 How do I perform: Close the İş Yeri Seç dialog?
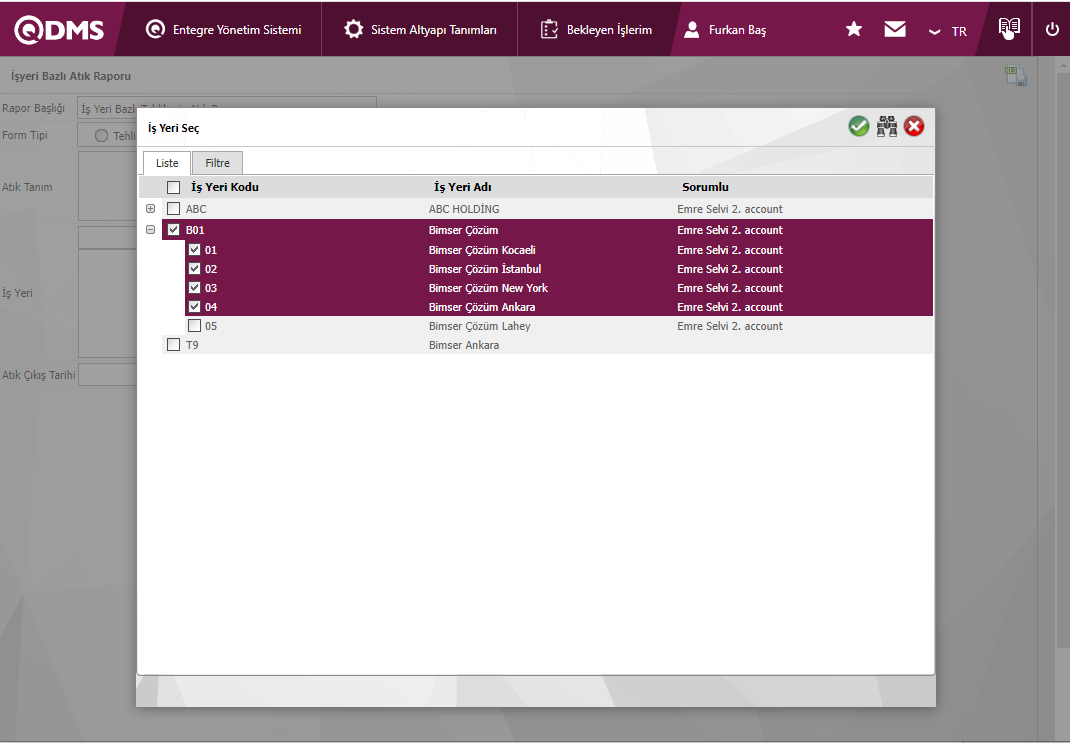click(x=914, y=126)
